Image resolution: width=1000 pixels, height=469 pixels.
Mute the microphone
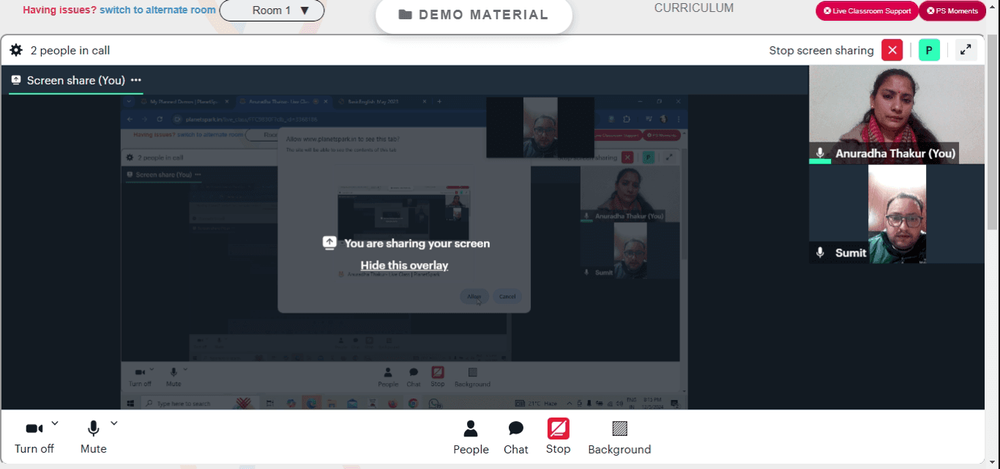click(93, 438)
